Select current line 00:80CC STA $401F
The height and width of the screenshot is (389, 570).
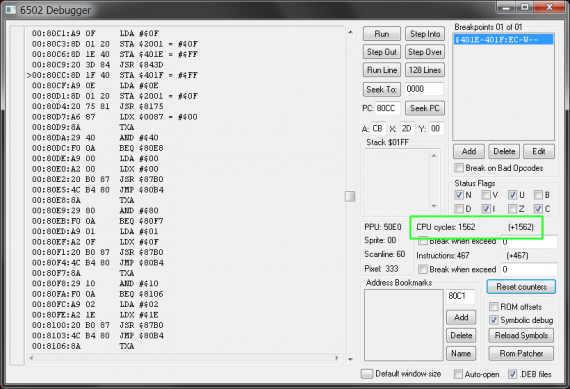pyautogui.click(x=112, y=75)
